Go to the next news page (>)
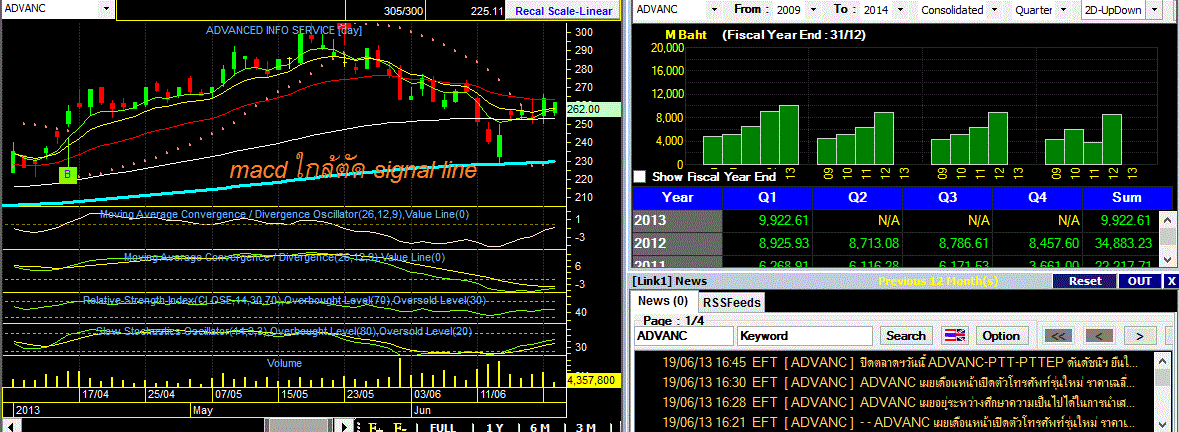The width and height of the screenshot is (1179, 432). [1139, 336]
